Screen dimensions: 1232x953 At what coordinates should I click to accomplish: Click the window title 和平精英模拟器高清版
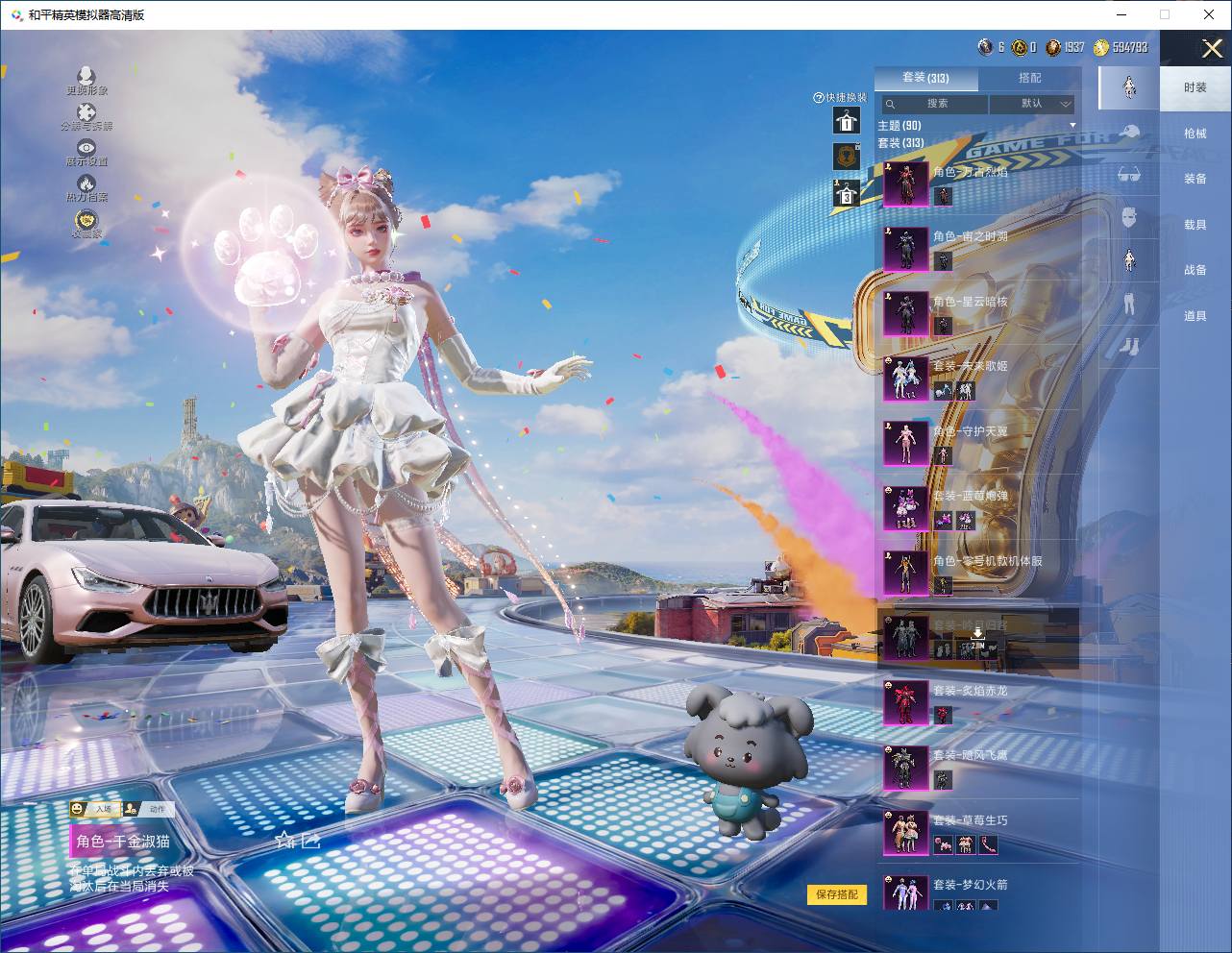click(86, 14)
